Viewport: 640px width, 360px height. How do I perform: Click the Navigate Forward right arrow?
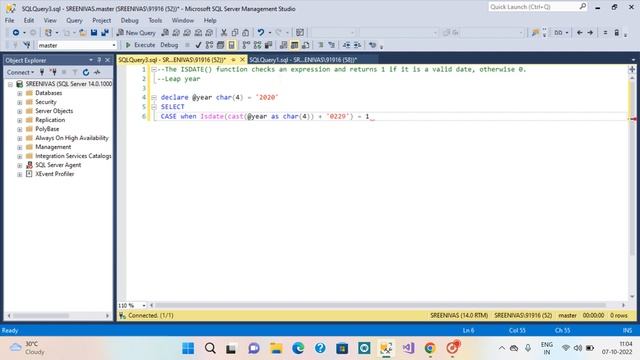tap(590, 33)
